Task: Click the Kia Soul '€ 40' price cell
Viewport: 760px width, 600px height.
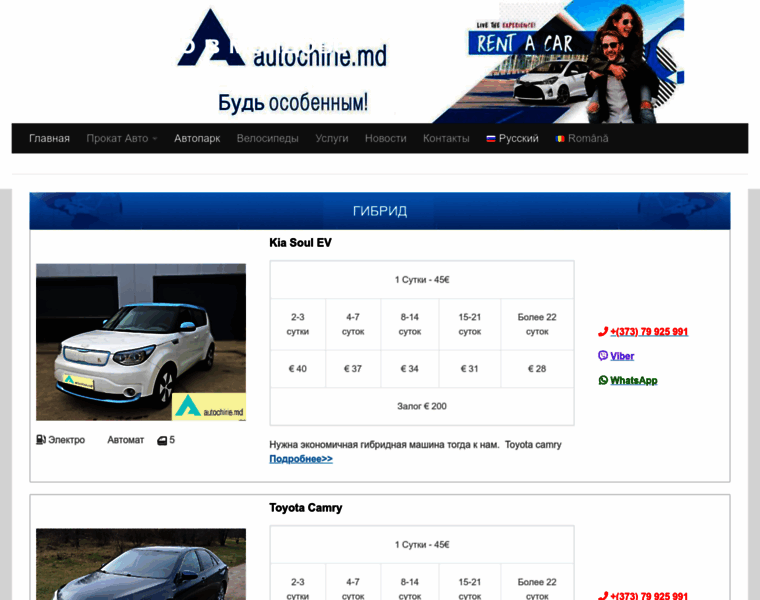Action: point(298,369)
